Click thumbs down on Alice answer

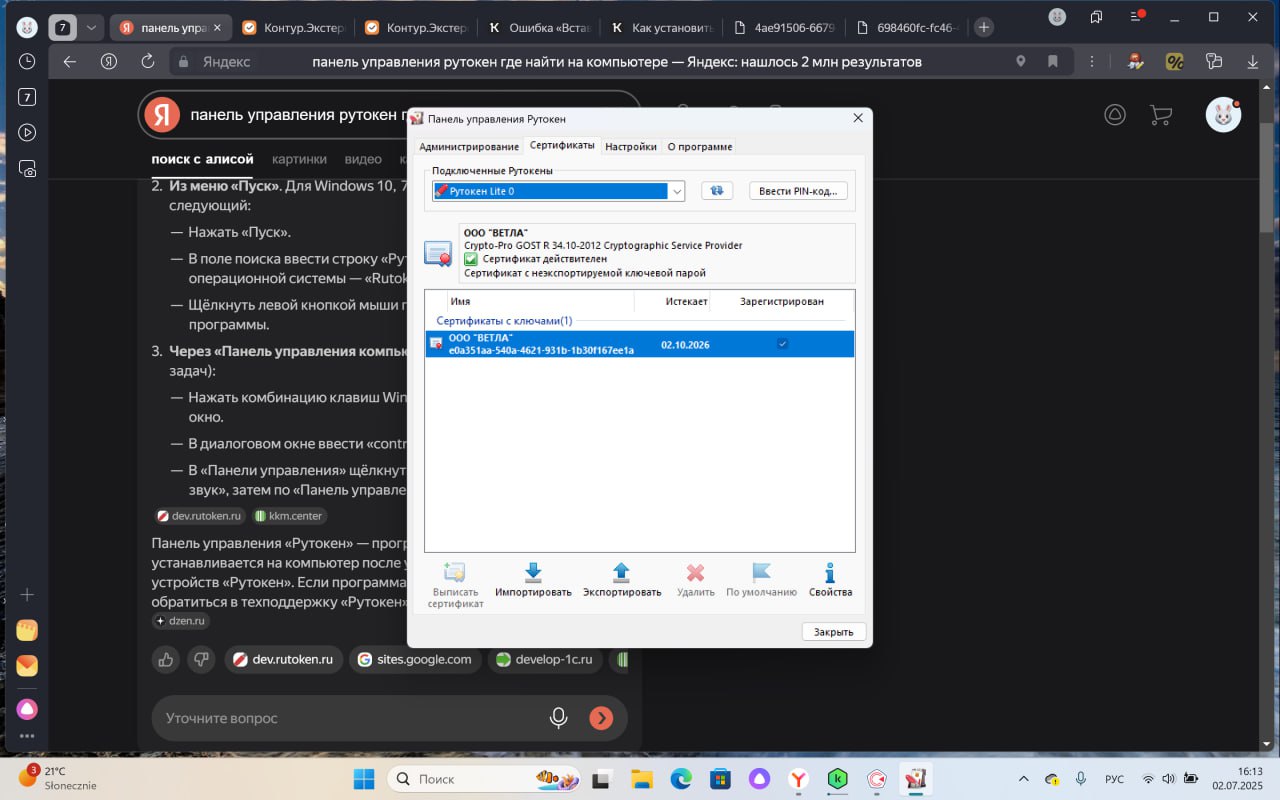point(202,659)
